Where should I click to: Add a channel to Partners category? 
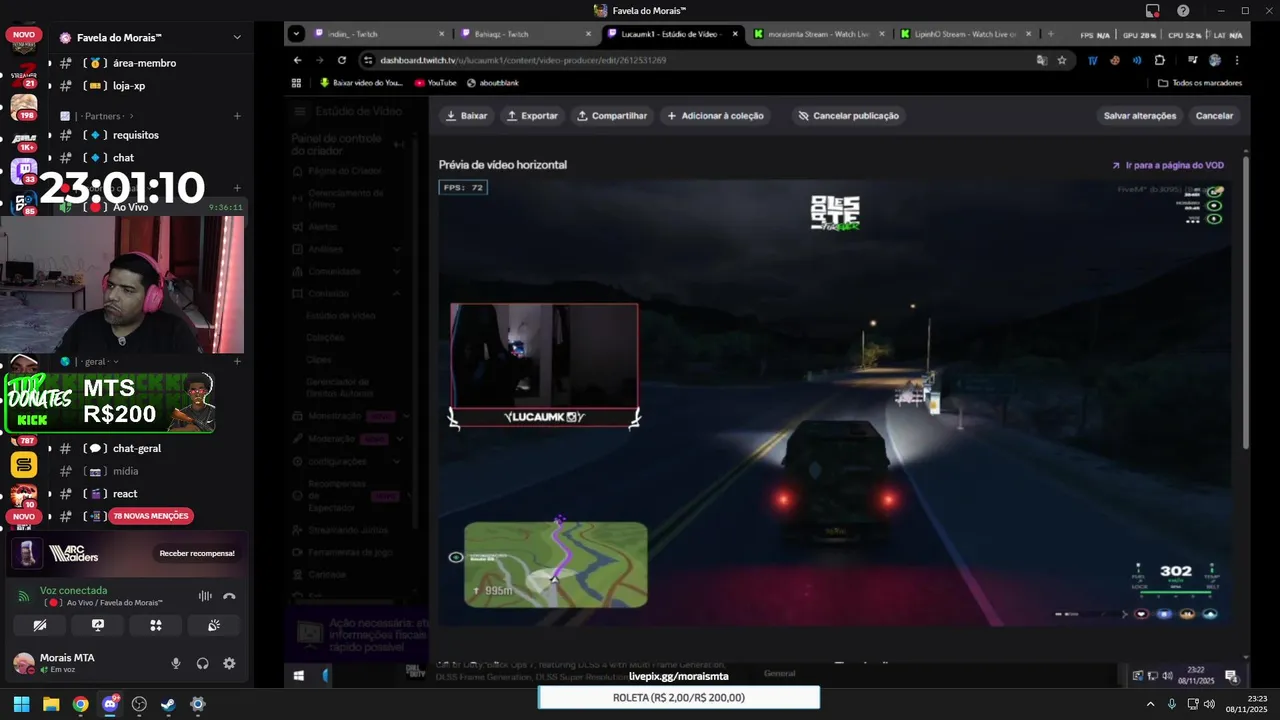pyautogui.click(x=237, y=116)
